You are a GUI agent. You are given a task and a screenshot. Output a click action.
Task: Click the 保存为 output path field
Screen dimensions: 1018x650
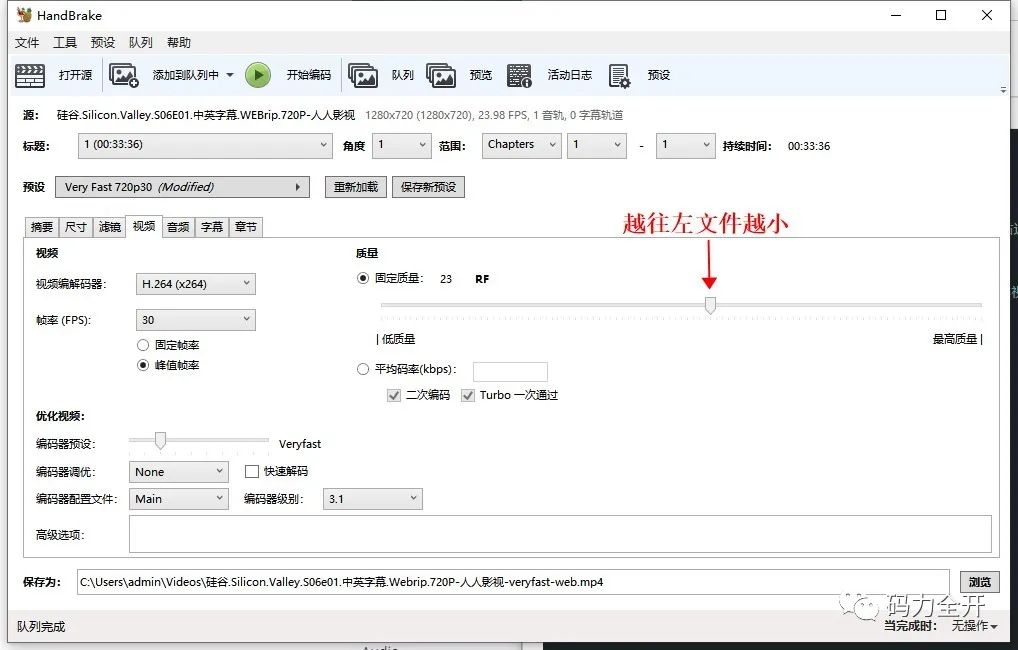pos(513,582)
